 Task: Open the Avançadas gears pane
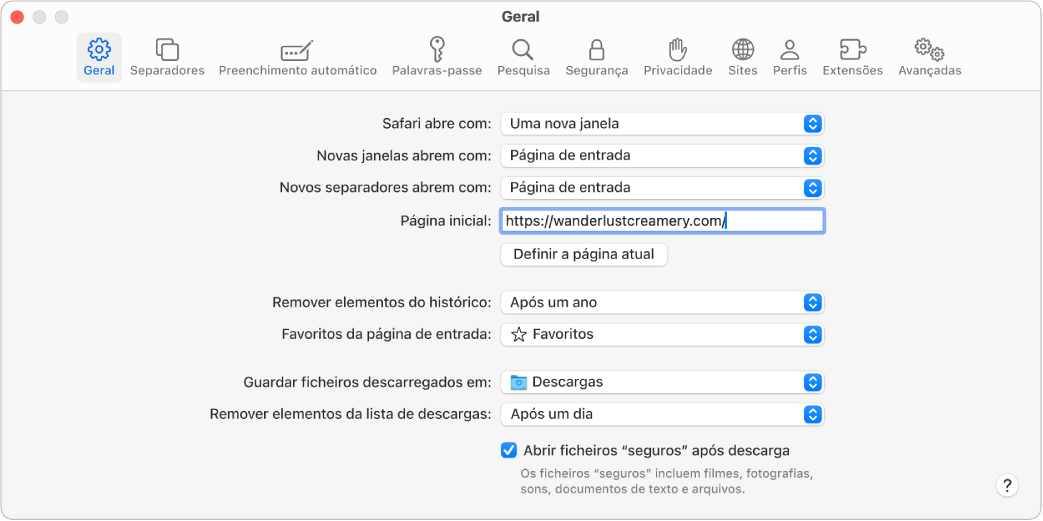tap(929, 57)
